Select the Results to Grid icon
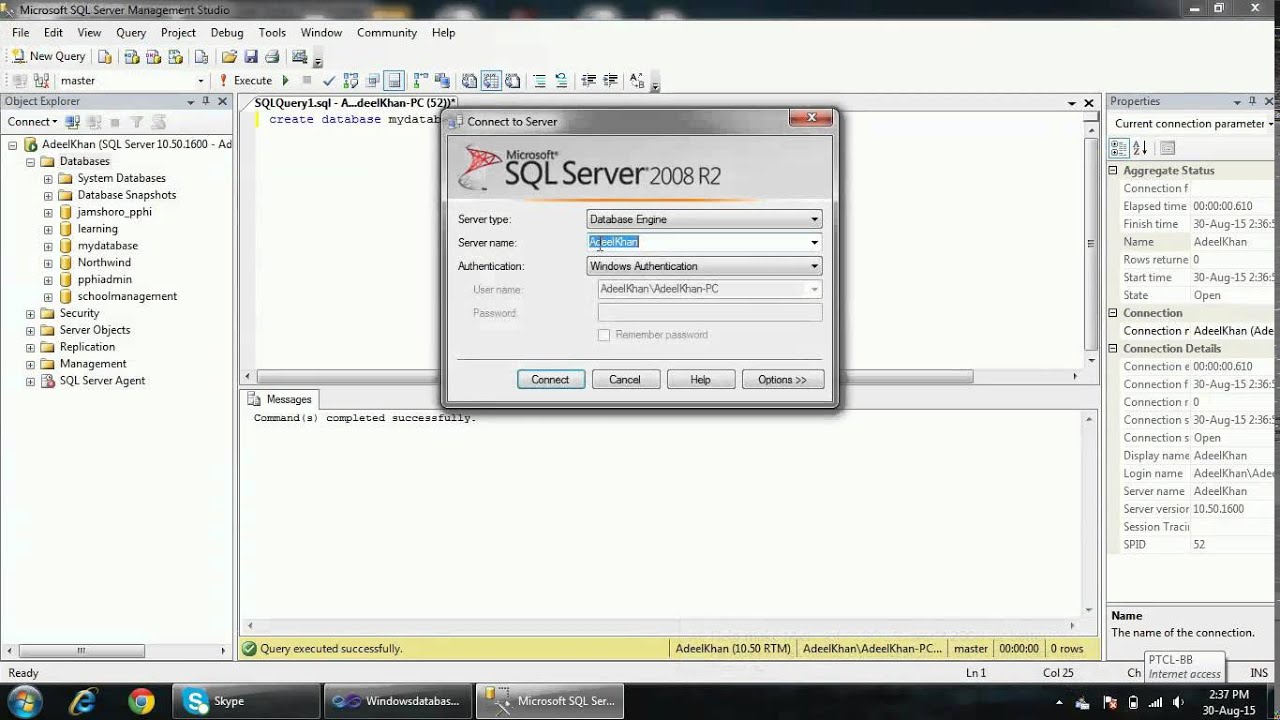The width and height of the screenshot is (1280, 720). [x=491, y=80]
